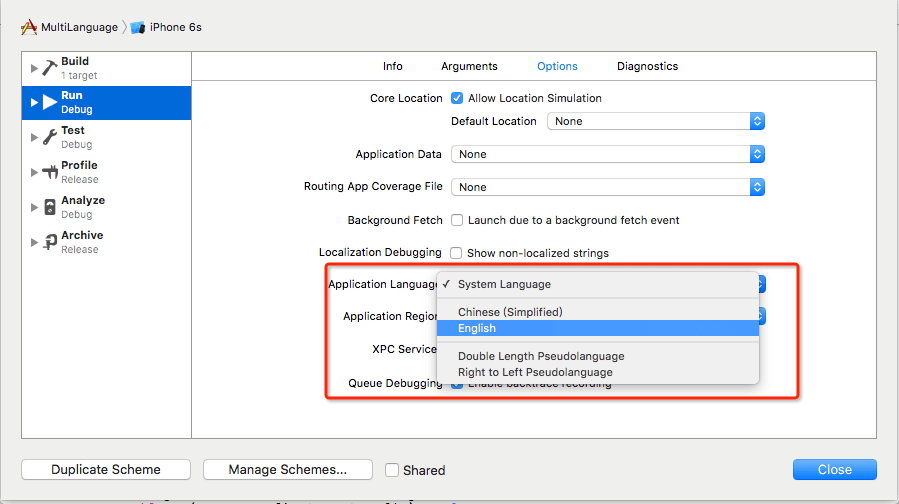This screenshot has height=504, width=899.
Task: Open the Default Location dropdown
Action: click(655, 121)
